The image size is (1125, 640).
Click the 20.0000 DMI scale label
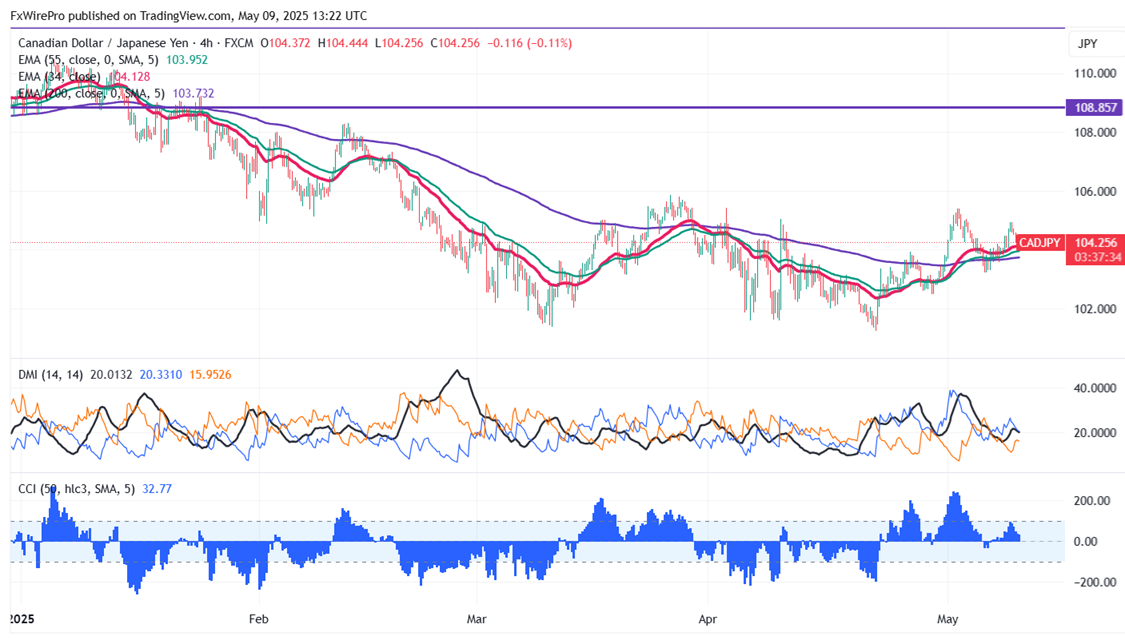(1095, 433)
